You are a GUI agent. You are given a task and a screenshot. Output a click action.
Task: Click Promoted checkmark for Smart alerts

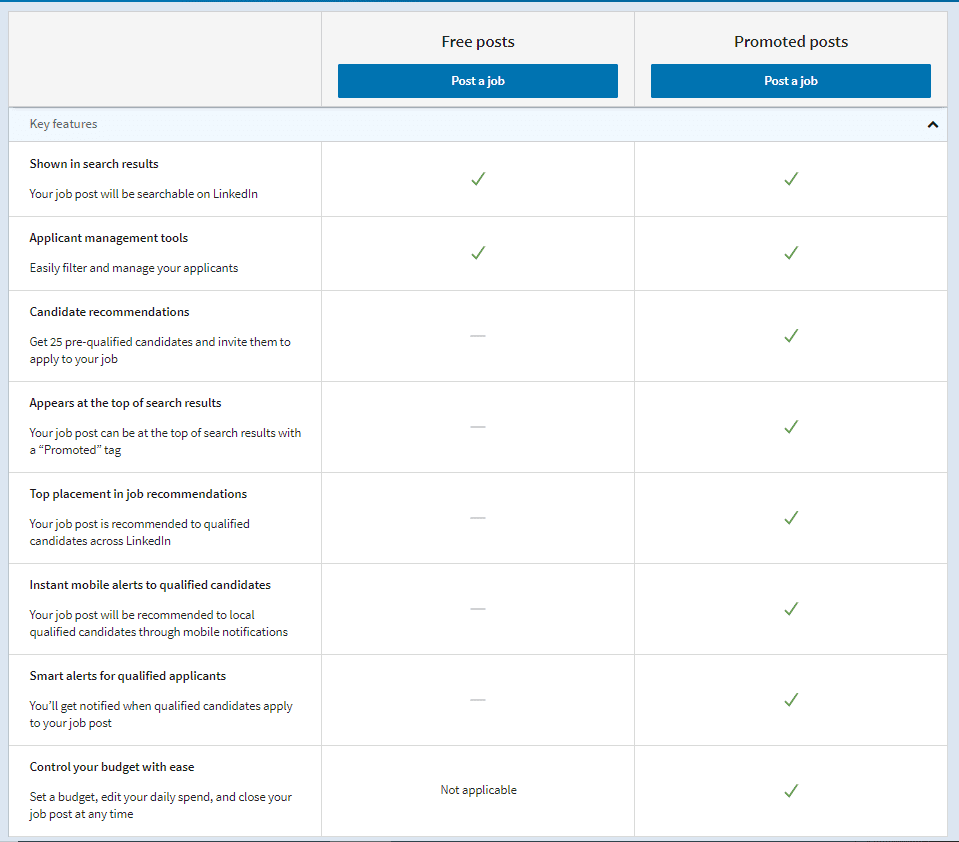791,700
